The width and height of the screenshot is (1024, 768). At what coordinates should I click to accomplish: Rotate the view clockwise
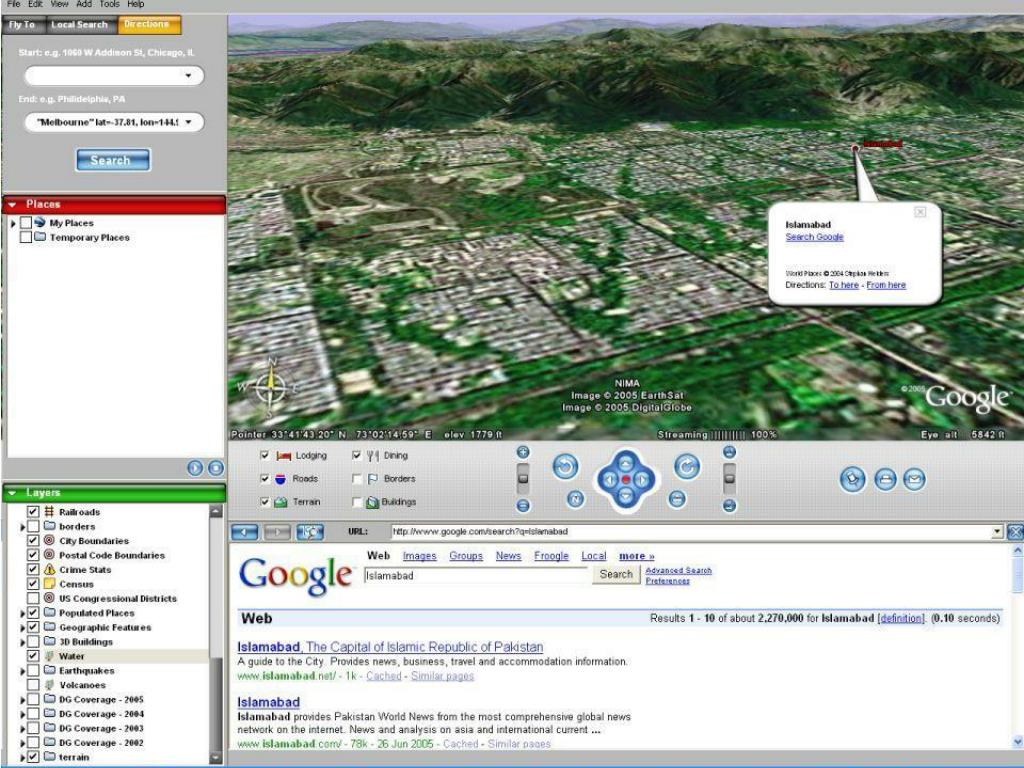[687, 467]
